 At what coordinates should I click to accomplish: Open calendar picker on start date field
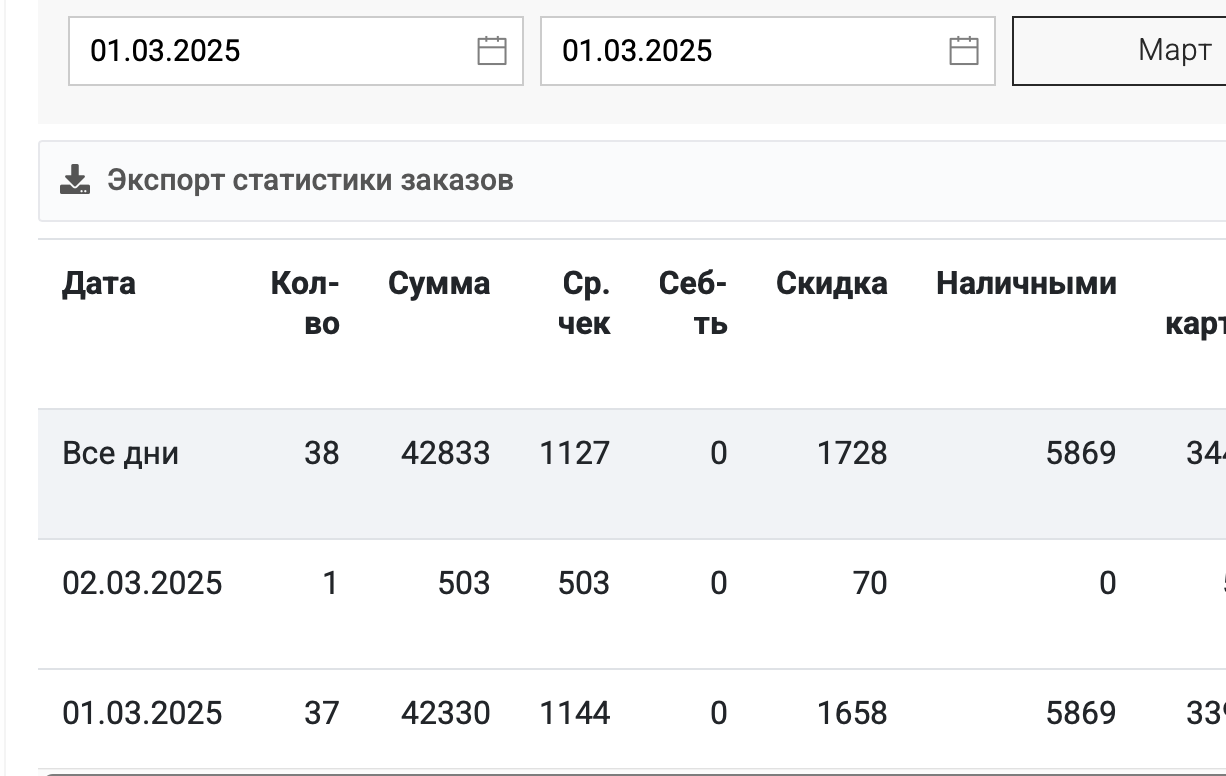tap(492, 51)
